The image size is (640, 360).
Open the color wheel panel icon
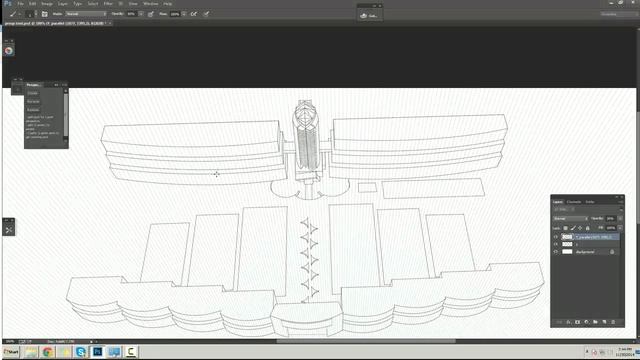pos(9,51)
